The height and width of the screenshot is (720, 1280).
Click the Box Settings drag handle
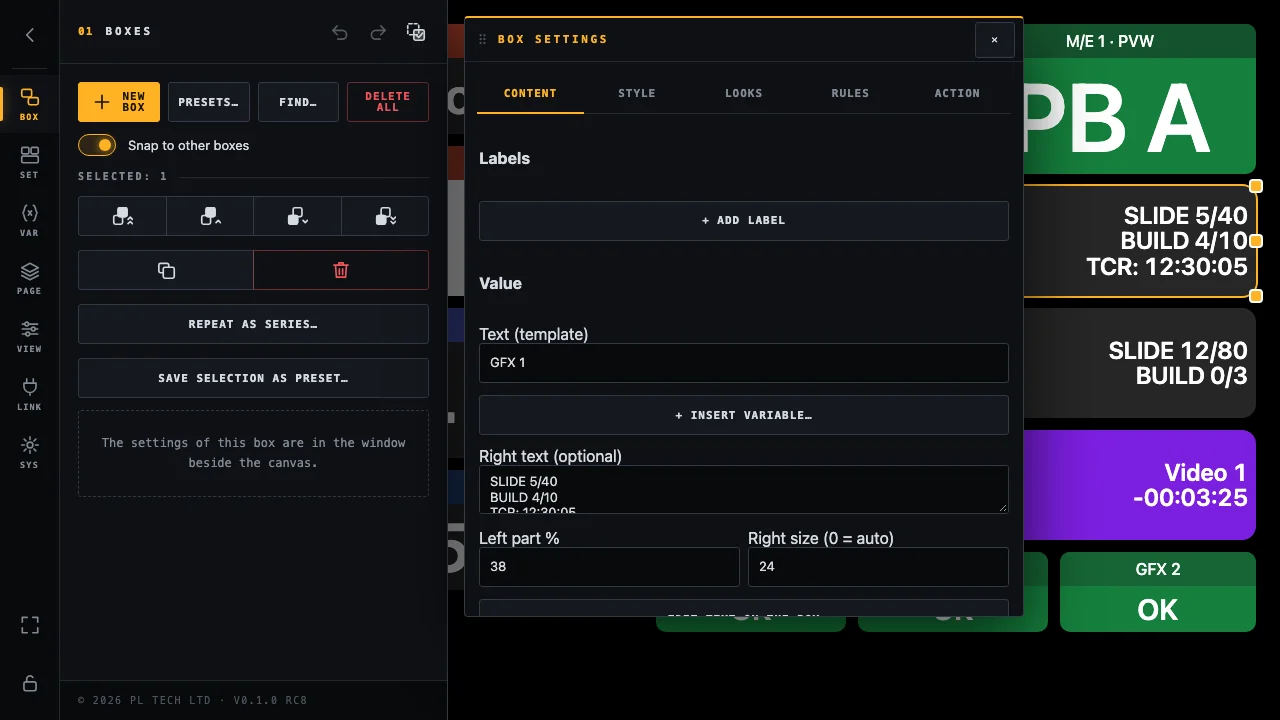pos(483,40)
